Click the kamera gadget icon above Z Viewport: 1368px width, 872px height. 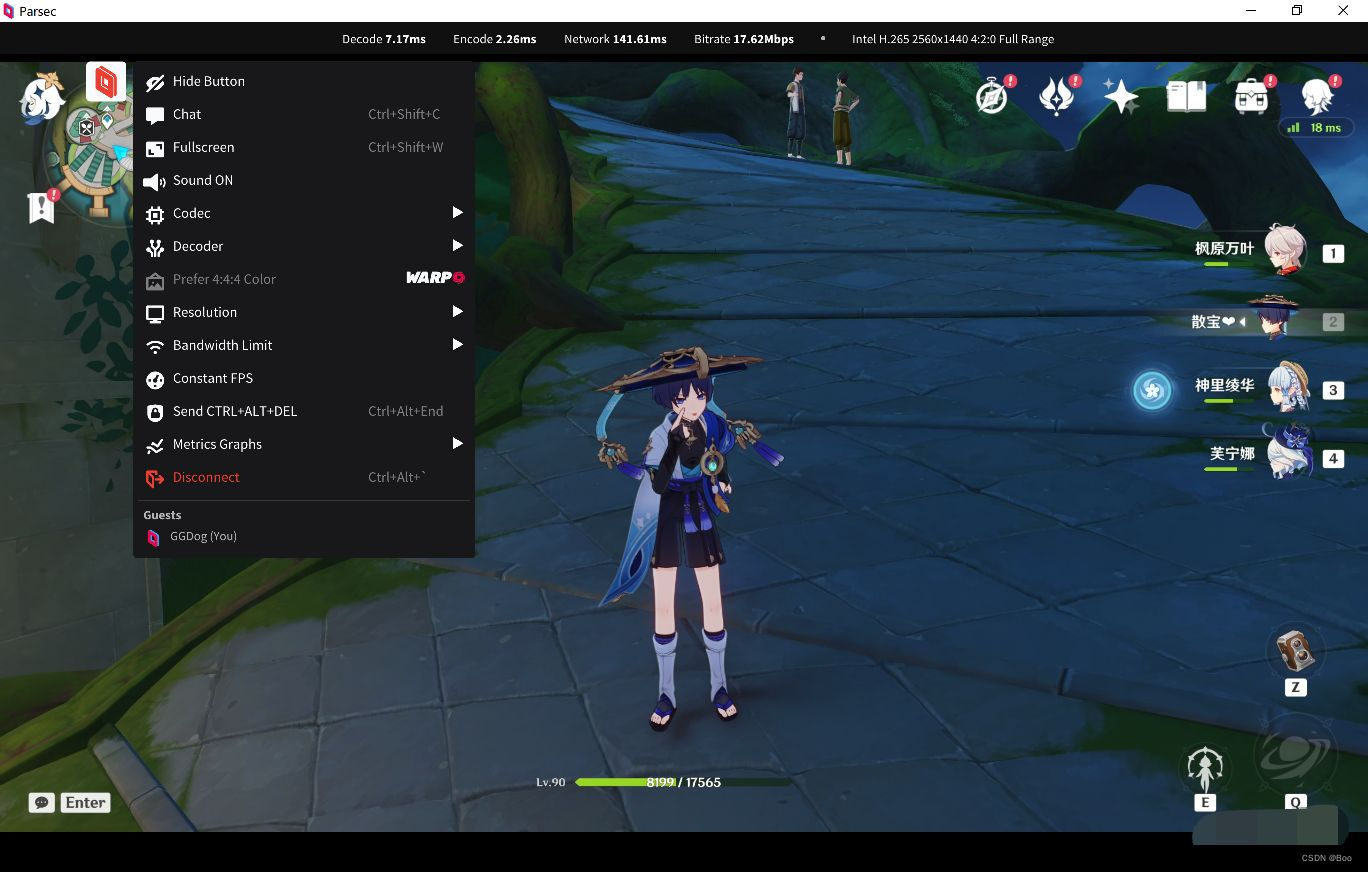point(1295,652)
